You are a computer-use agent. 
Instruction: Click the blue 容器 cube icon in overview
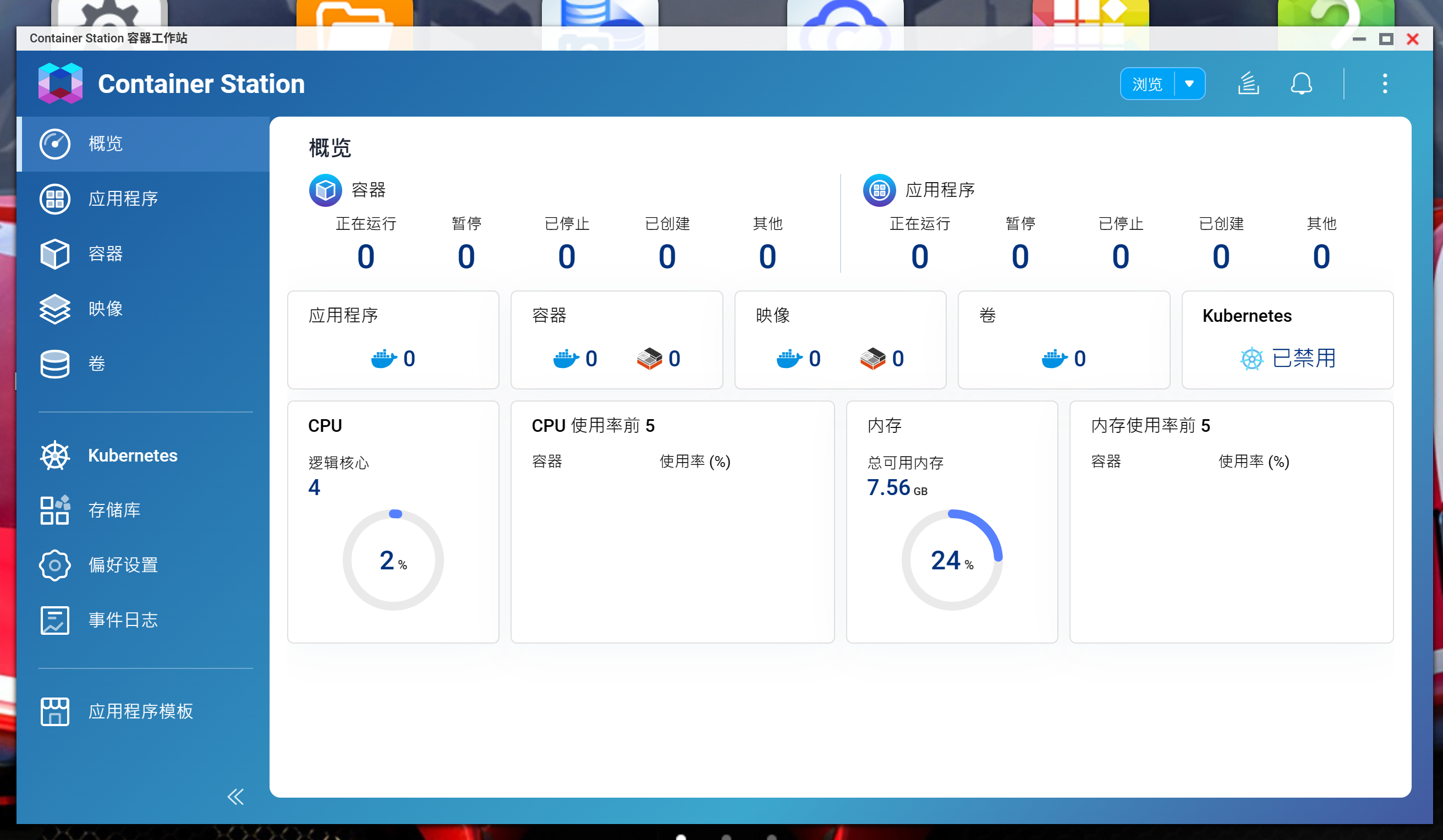325,190
